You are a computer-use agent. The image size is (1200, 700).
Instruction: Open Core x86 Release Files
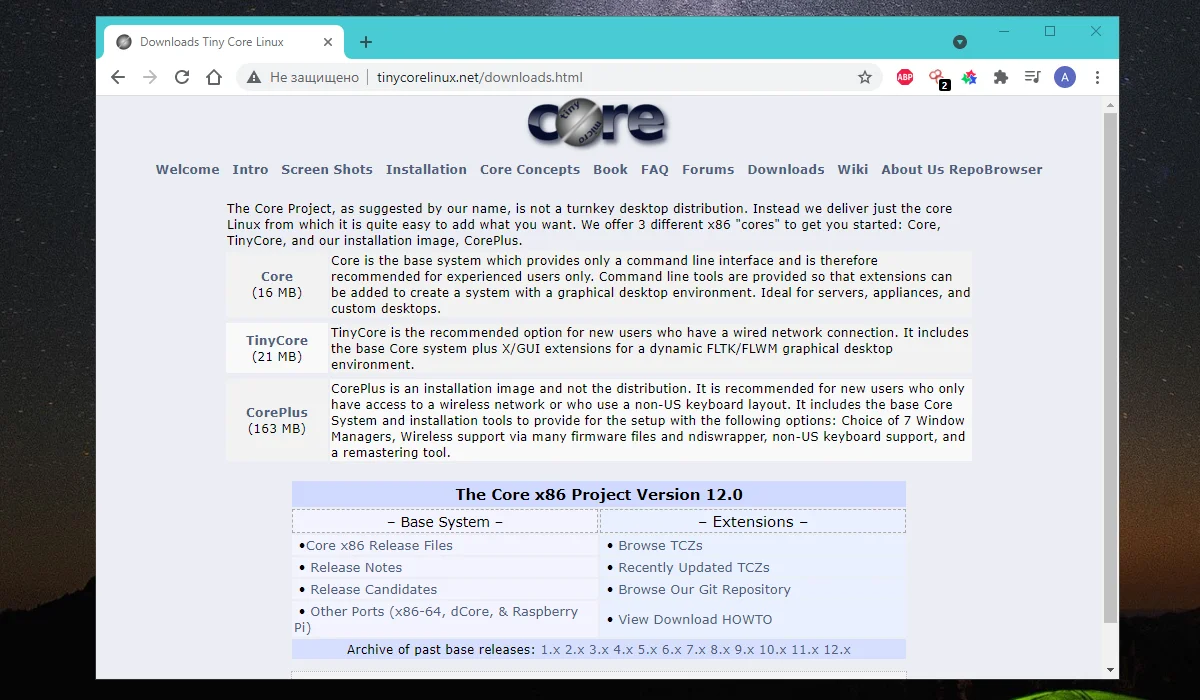pyautogui.click(x=379, y=546)
